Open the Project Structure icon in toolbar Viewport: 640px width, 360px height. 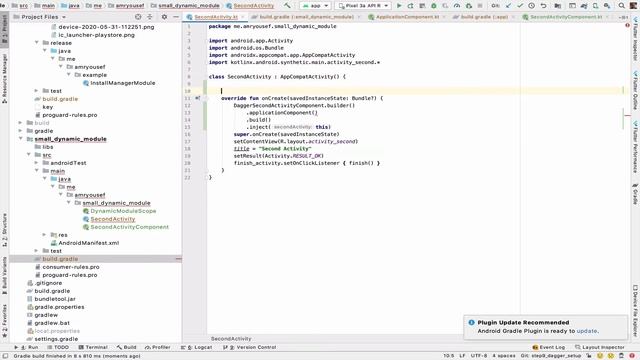pyautogui.click(x=558, y=6)
